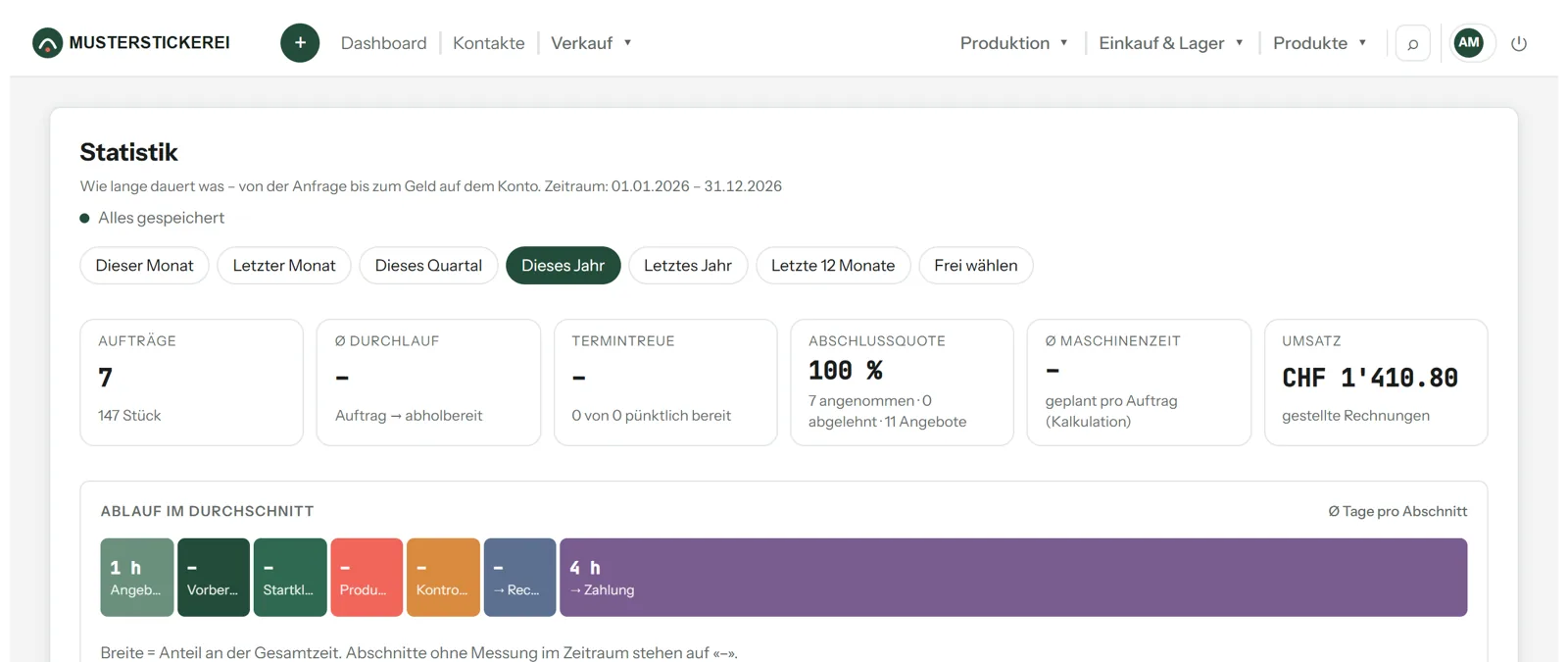
Task: Click the Ø Maschinenzeit statistic card
Action: tap(1139, 382)
